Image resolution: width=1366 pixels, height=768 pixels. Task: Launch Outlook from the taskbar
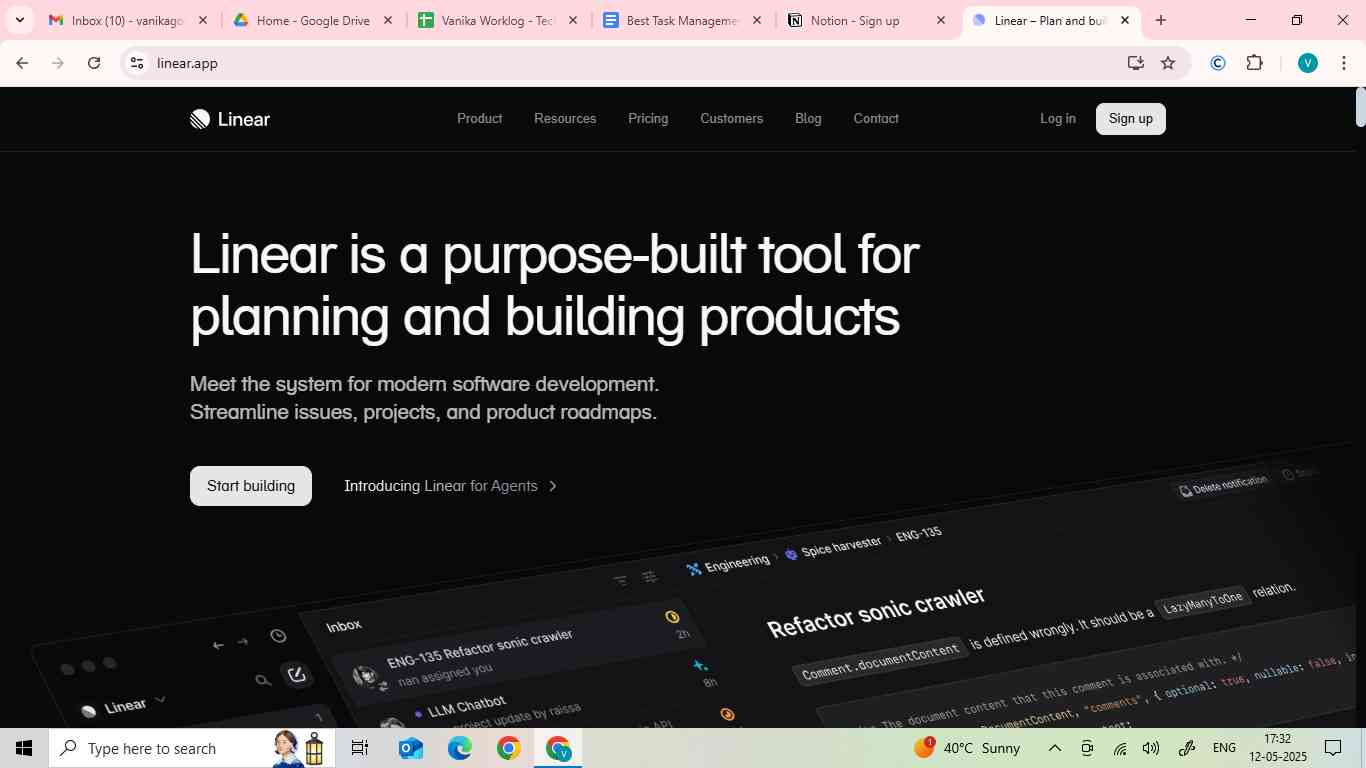(411, 748)
